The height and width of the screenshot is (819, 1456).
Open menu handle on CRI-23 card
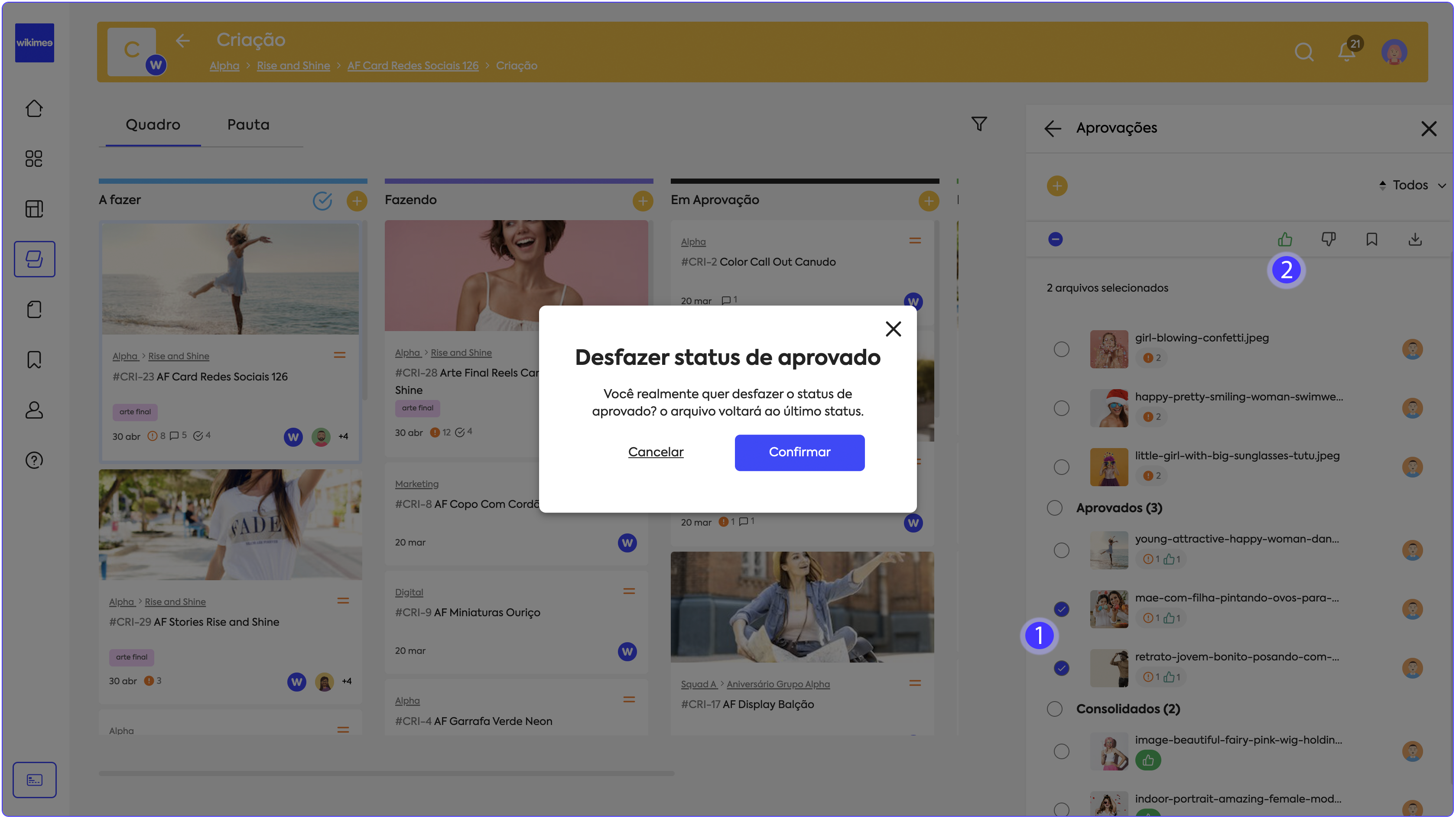(339, 355)
